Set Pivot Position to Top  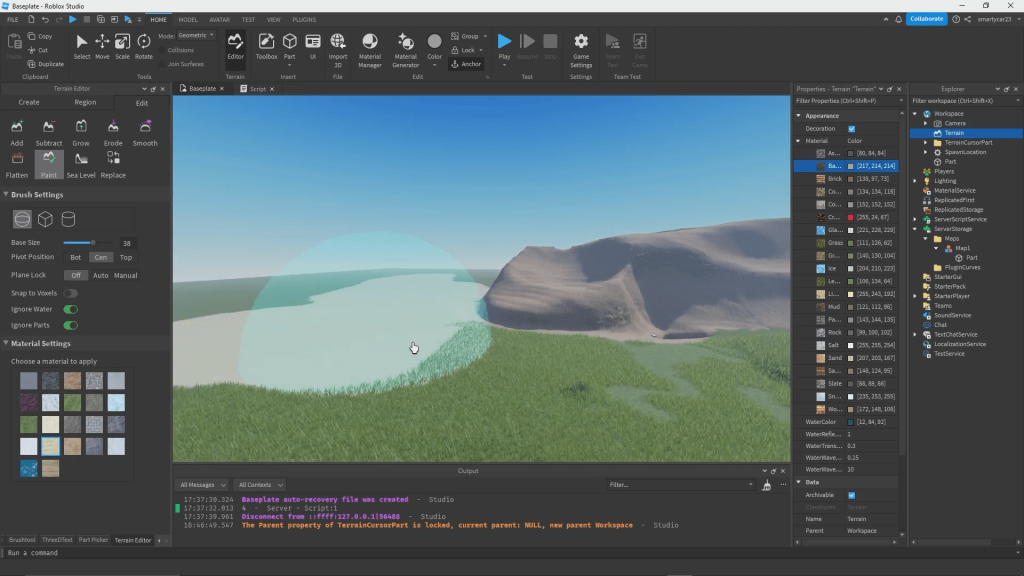125,257
